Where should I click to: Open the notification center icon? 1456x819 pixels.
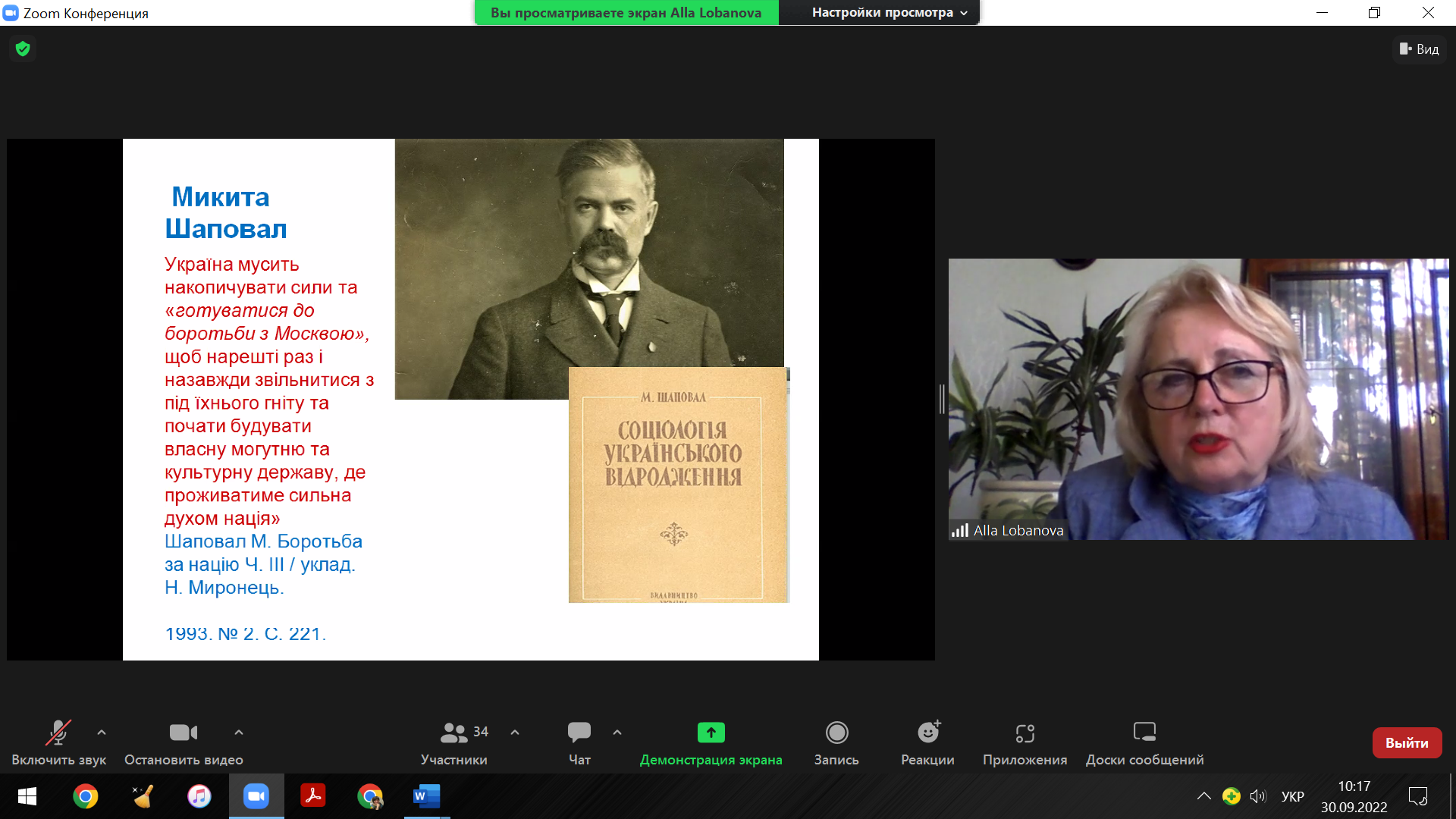point(1418,796)
